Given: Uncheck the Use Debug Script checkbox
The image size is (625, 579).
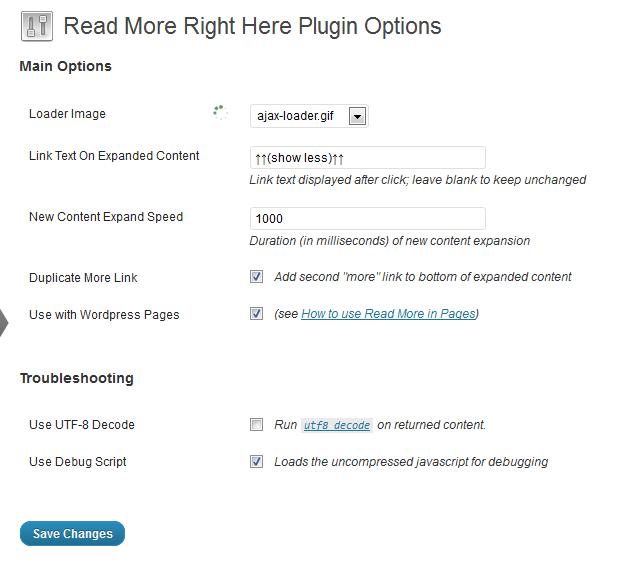Looking at the screenshot, I should pos(257,462).
